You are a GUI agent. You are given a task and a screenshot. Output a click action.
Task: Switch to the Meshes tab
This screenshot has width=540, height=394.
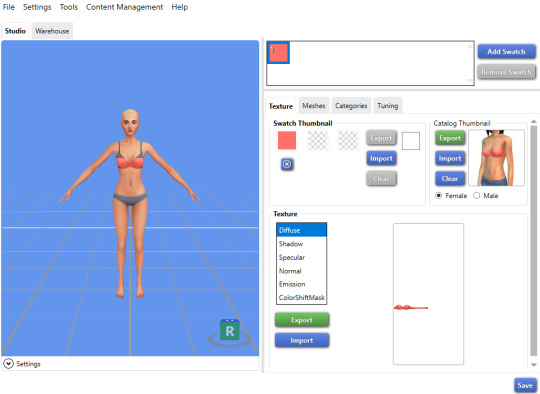click(313, 106)
